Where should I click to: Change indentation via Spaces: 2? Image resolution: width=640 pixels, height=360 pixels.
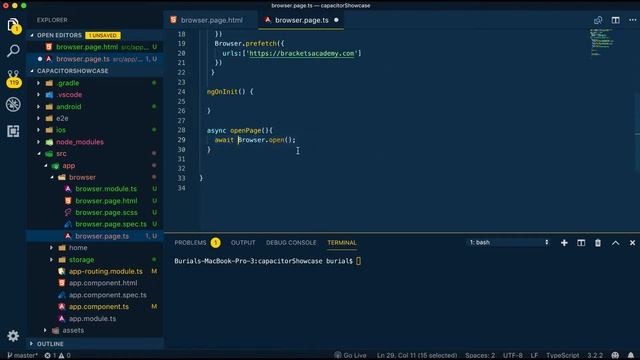pyautogui.click(x=480, y=356)
